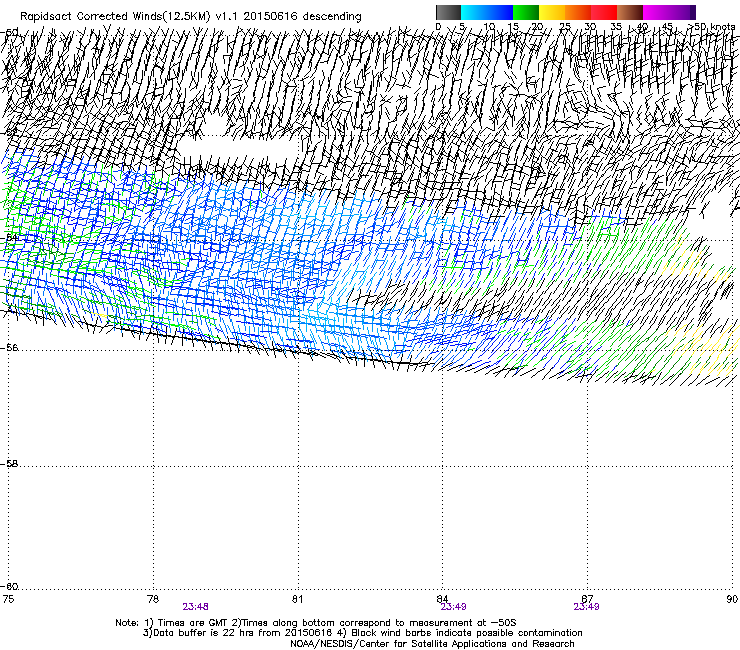Click the '-60' latitude axis label
740x650 pixels.
click(10, 586)
